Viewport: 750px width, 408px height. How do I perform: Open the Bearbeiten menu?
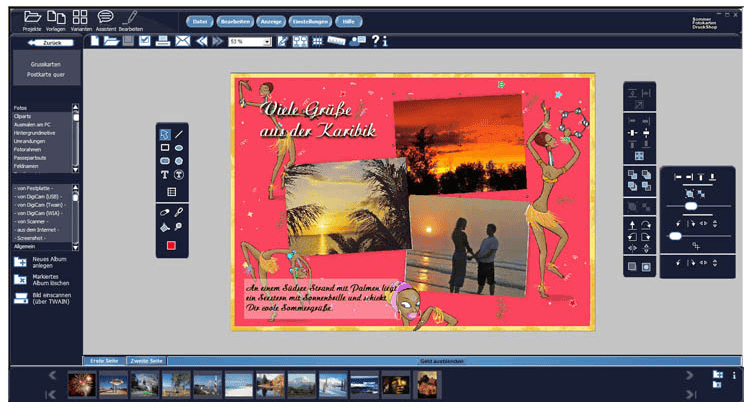[234, 21]
